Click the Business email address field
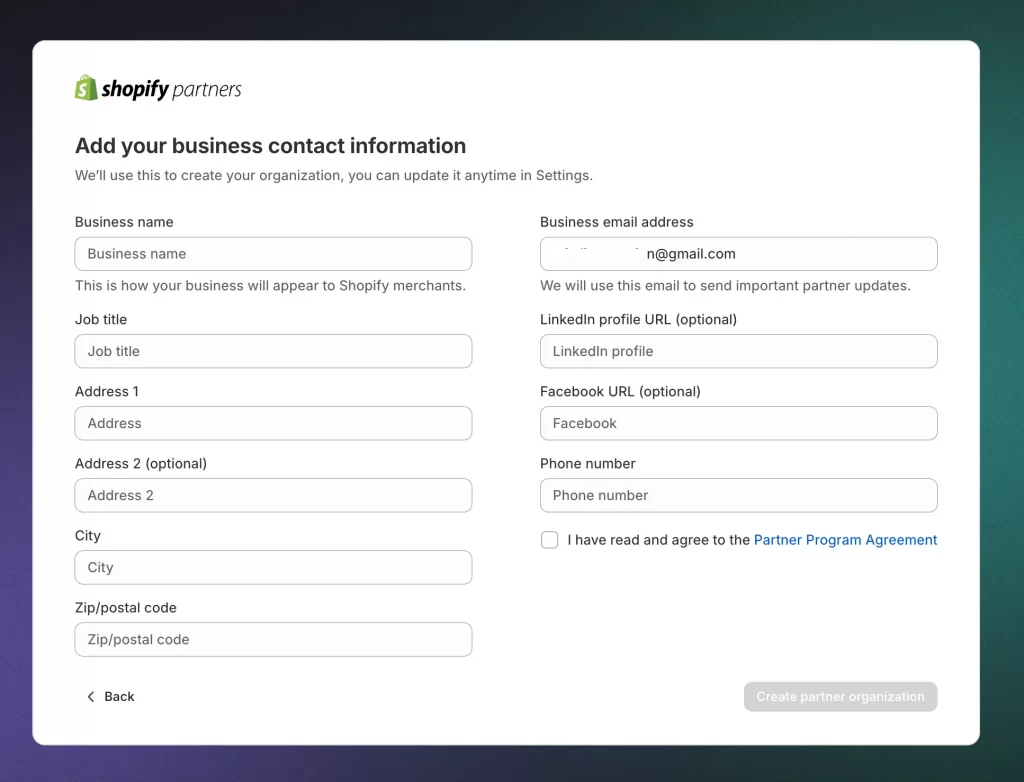Viewport: 1024px width, 782px height. 738,253
